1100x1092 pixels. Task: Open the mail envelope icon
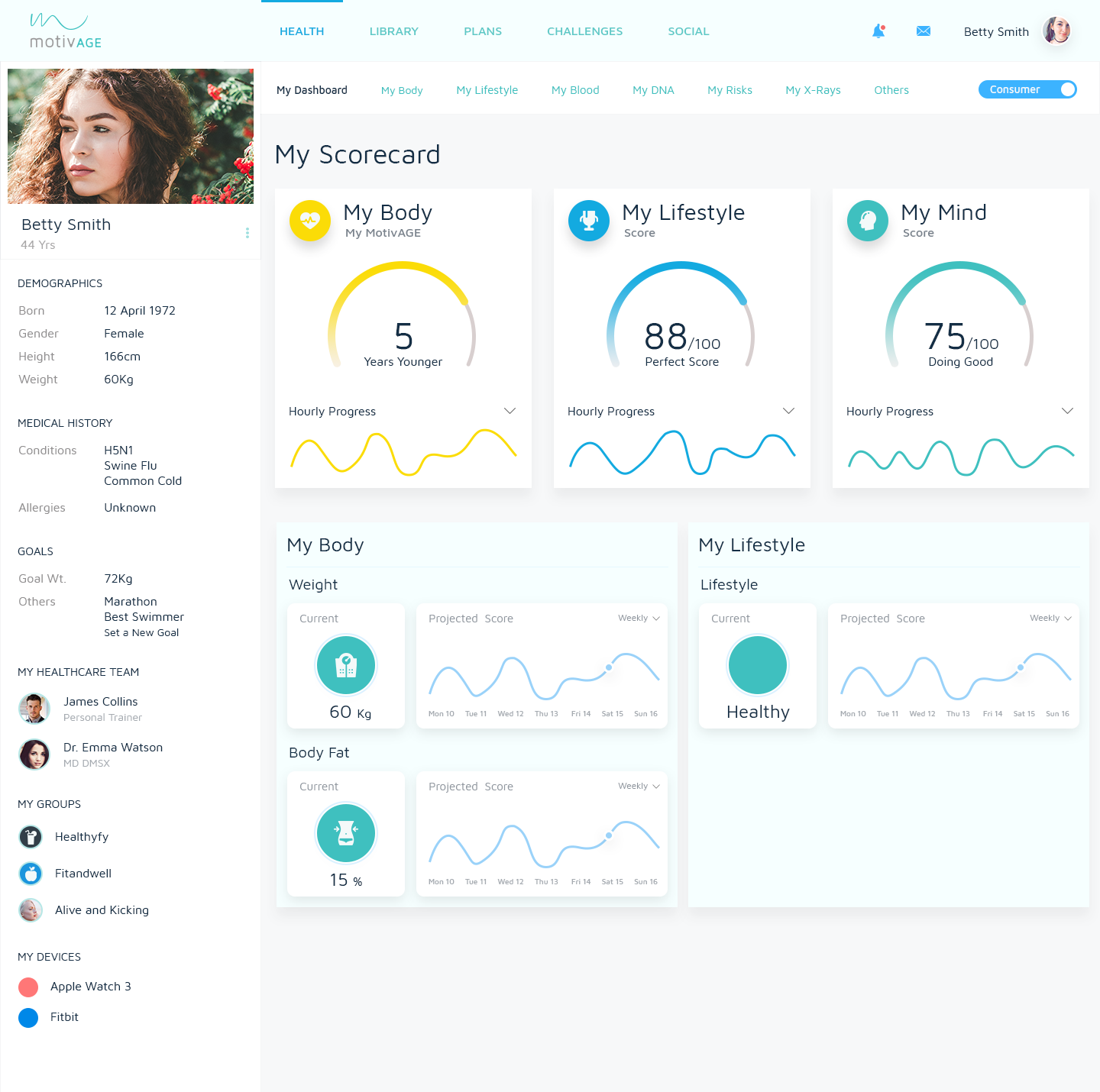click(x=924, y=31)
